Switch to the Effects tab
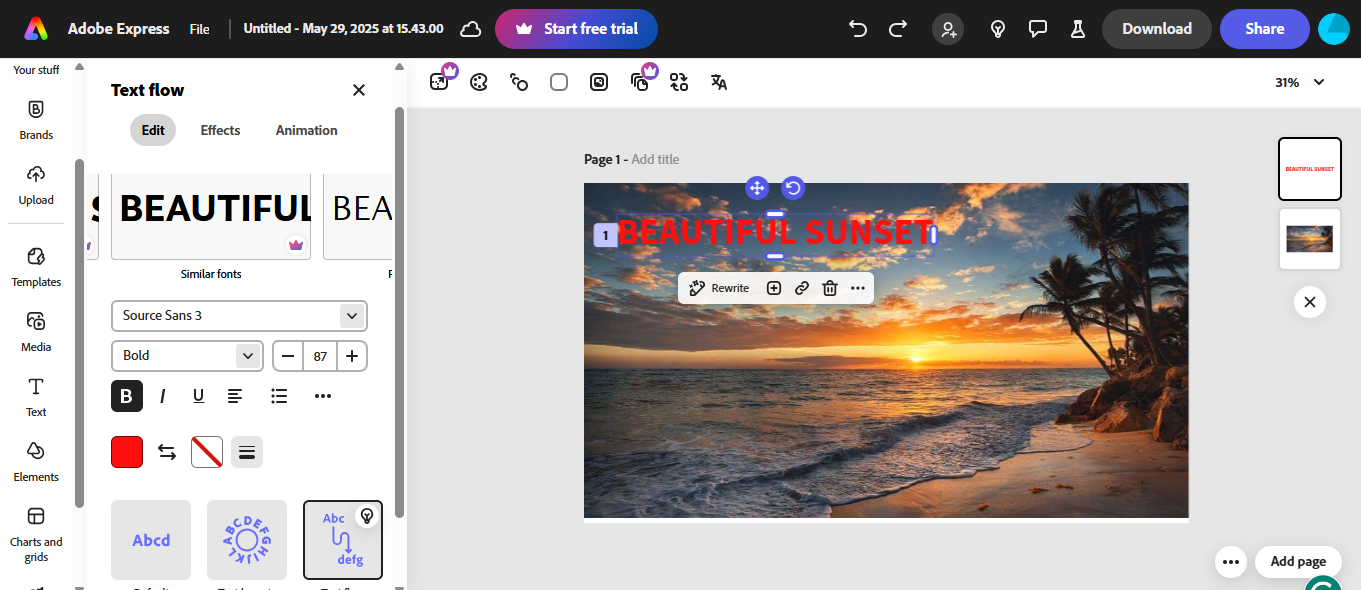The height and width of the screenshot is (590, 1361). 220,130
